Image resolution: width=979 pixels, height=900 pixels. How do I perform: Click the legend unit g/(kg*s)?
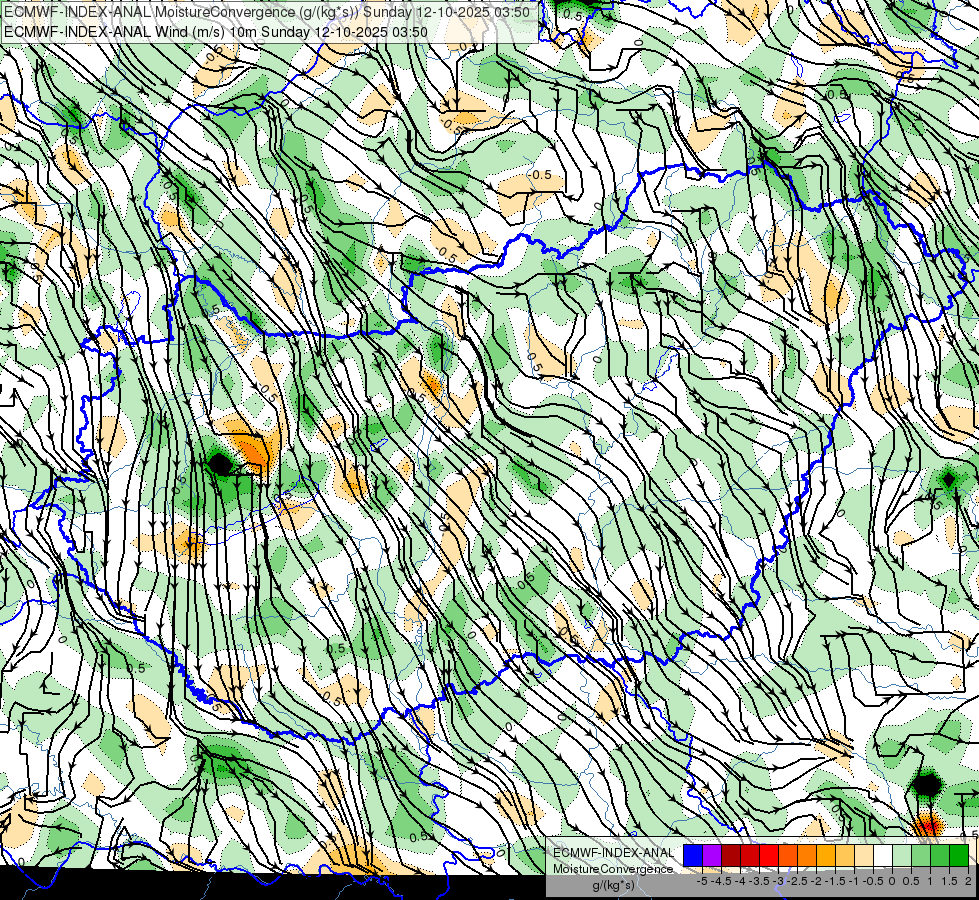tap(613, 886)
